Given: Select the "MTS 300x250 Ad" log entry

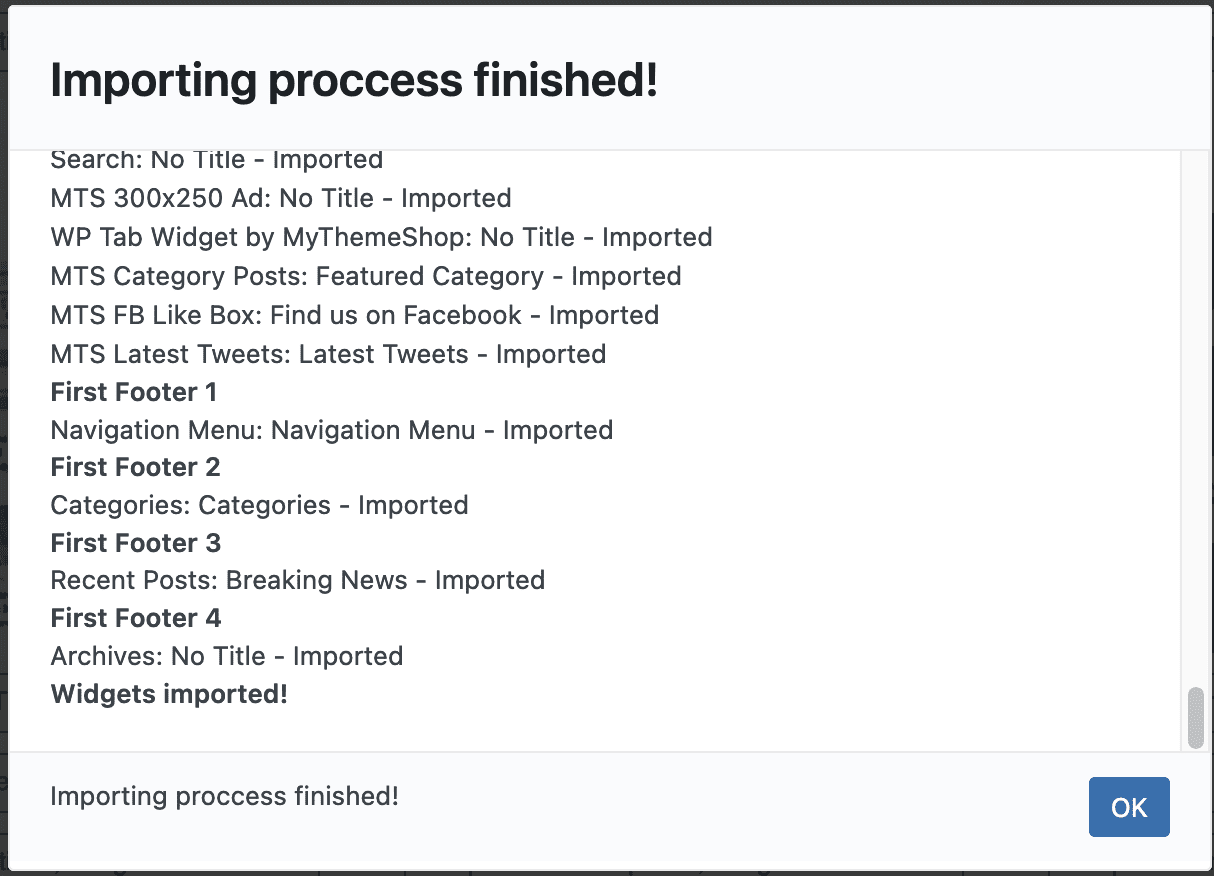Looking at the screenshot, I should (280, 198).
